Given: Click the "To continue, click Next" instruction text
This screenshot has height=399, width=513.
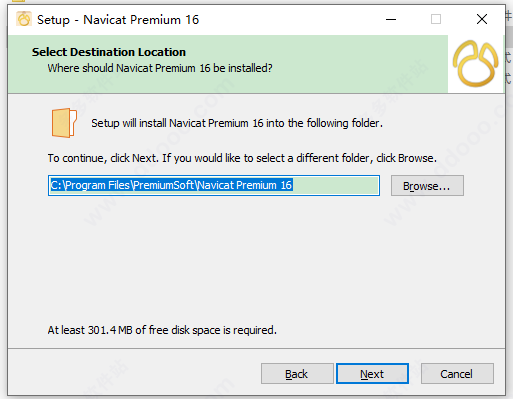Looking at the screenshot, I should pyautogui.click(x=242, y=158).
